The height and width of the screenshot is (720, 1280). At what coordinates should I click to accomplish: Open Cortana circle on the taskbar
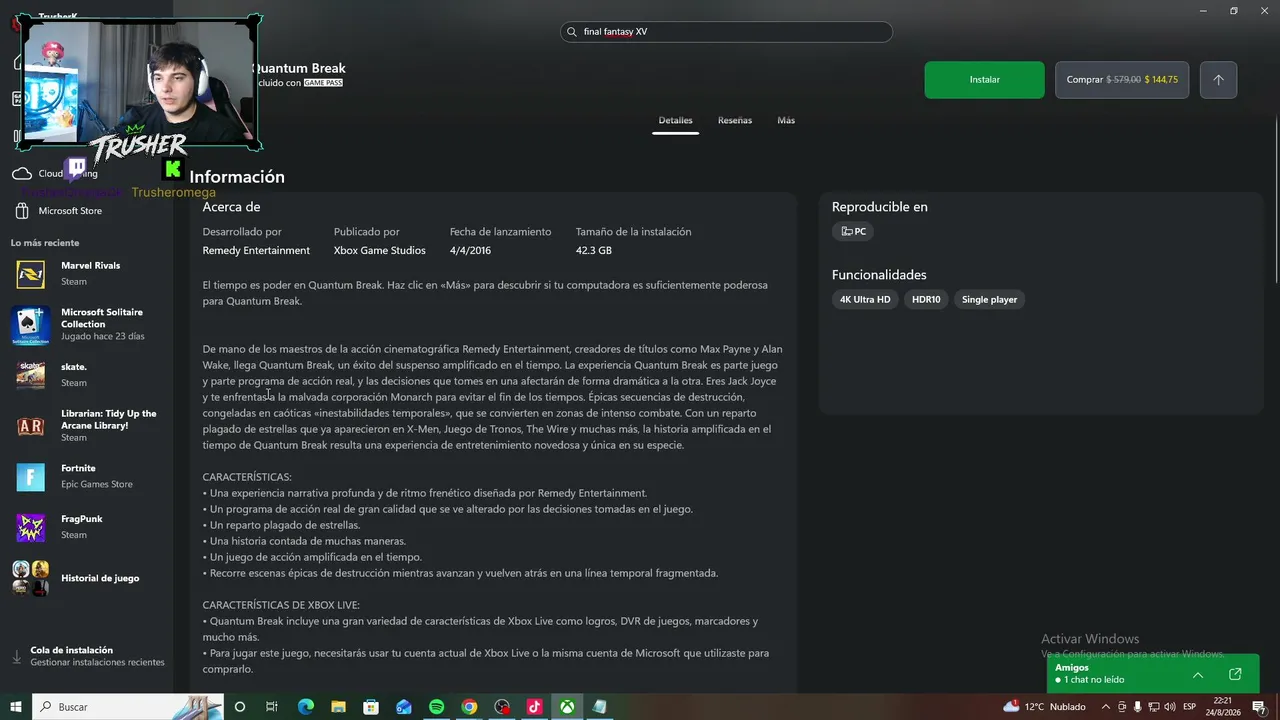pyautogui.click(x=240, y=707)
